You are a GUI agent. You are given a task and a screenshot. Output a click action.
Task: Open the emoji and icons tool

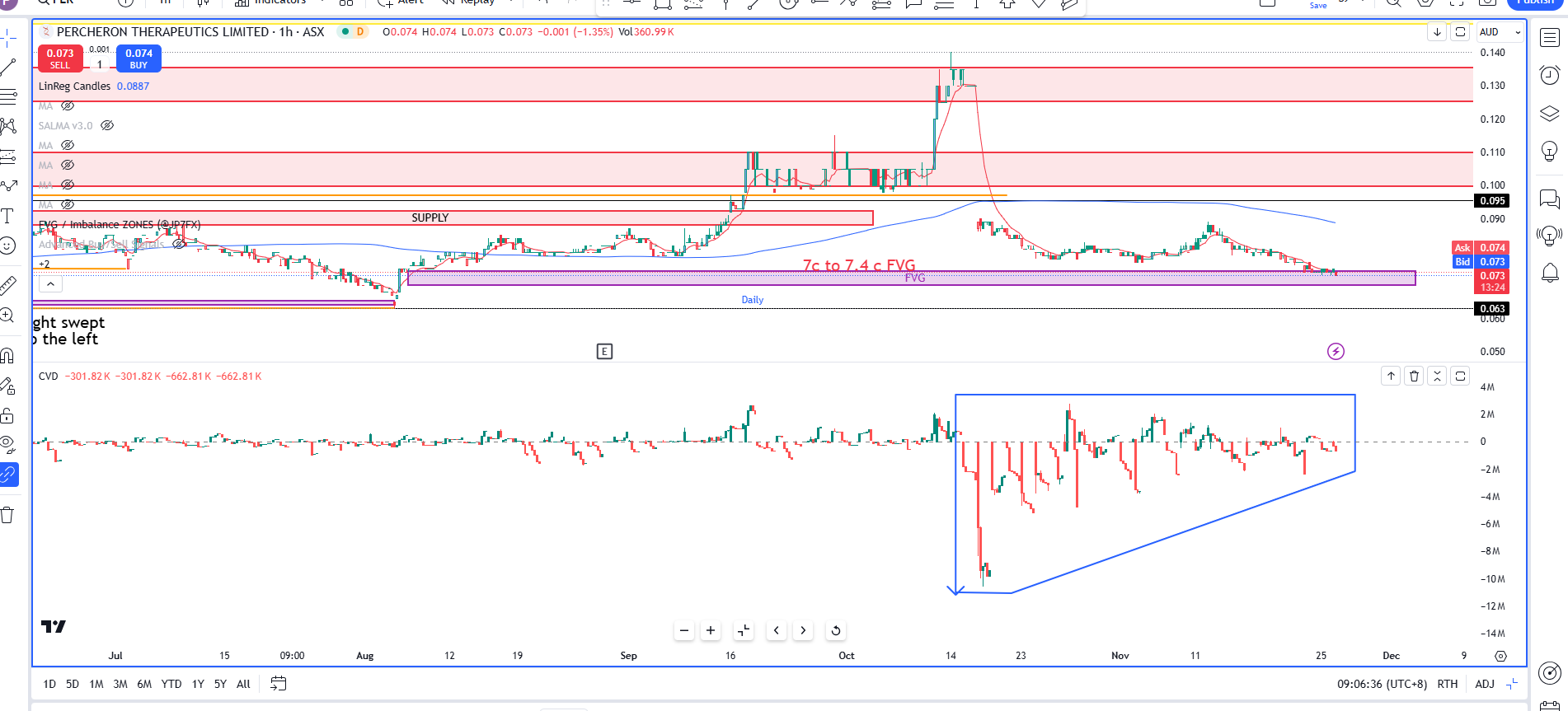pyautogui.click(x=7, y=246)
